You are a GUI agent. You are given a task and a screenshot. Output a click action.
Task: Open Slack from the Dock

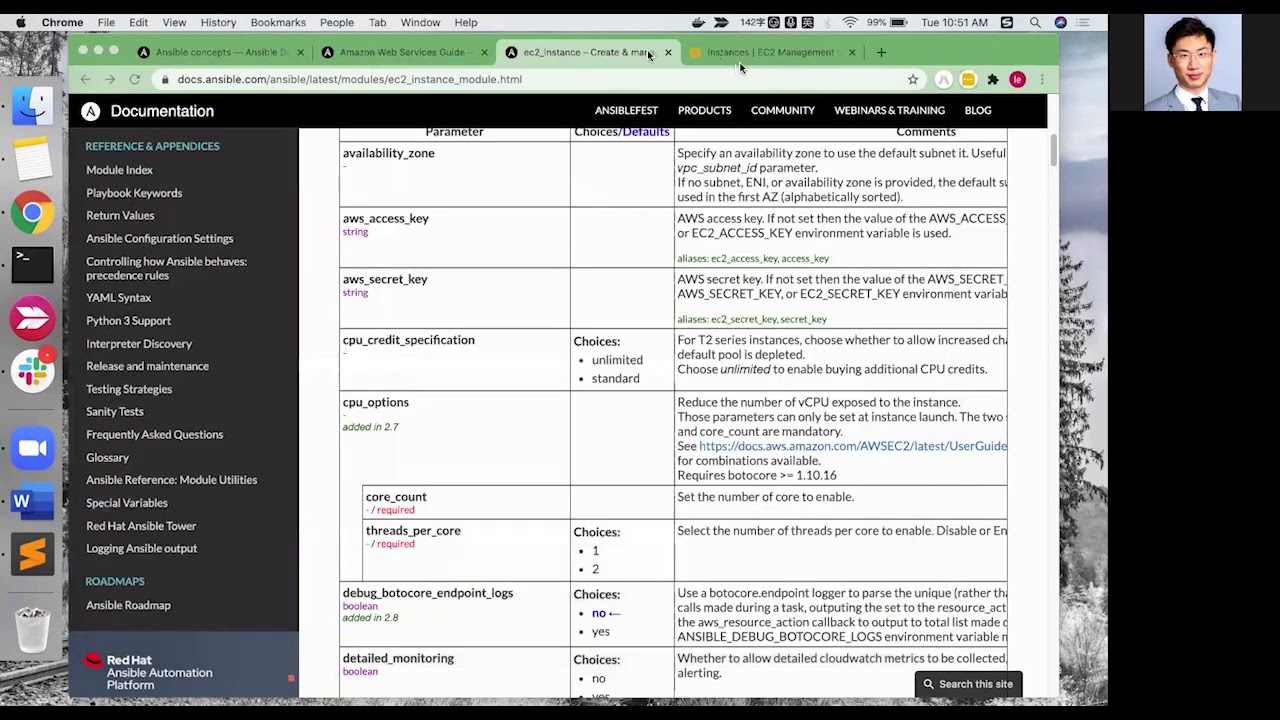[32, 371]
